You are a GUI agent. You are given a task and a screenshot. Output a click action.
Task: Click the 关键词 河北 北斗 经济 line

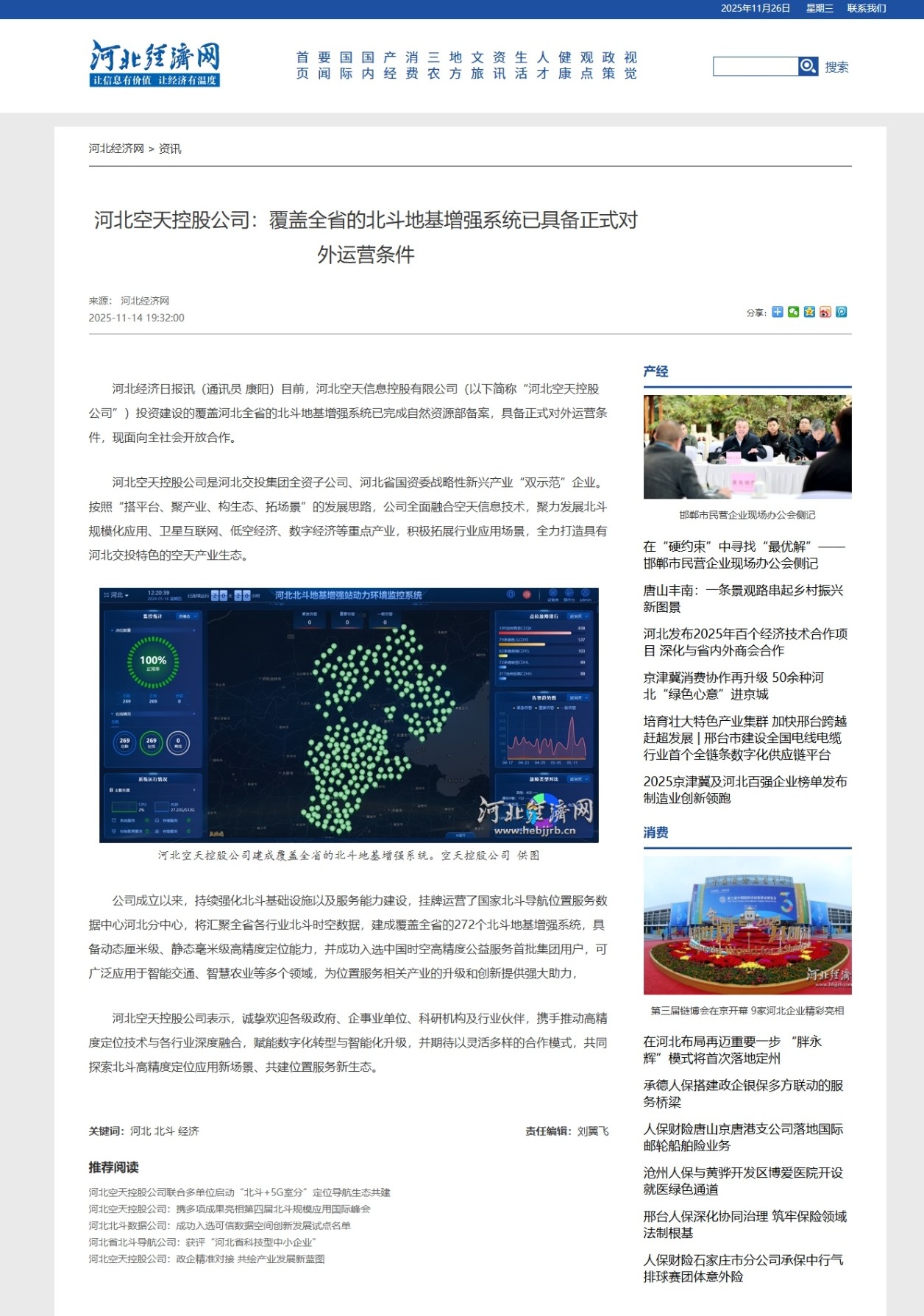tap(144, 1131)
